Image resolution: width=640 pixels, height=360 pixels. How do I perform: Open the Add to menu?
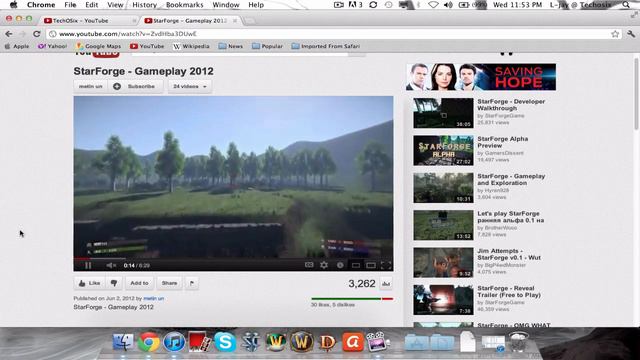tap(139, 283)
